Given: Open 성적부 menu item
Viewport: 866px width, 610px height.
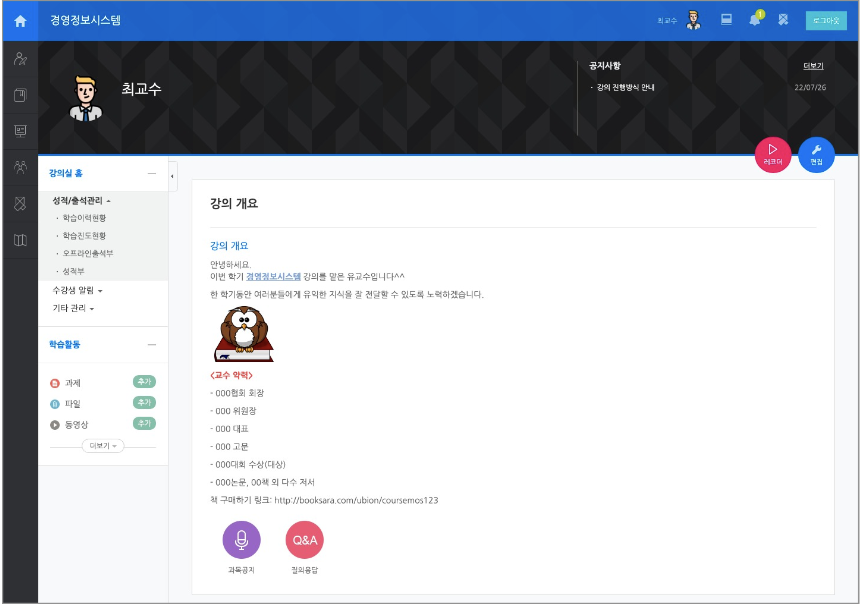Looking at the screenshot, I should pyautogui.click(x=73, y=271).
